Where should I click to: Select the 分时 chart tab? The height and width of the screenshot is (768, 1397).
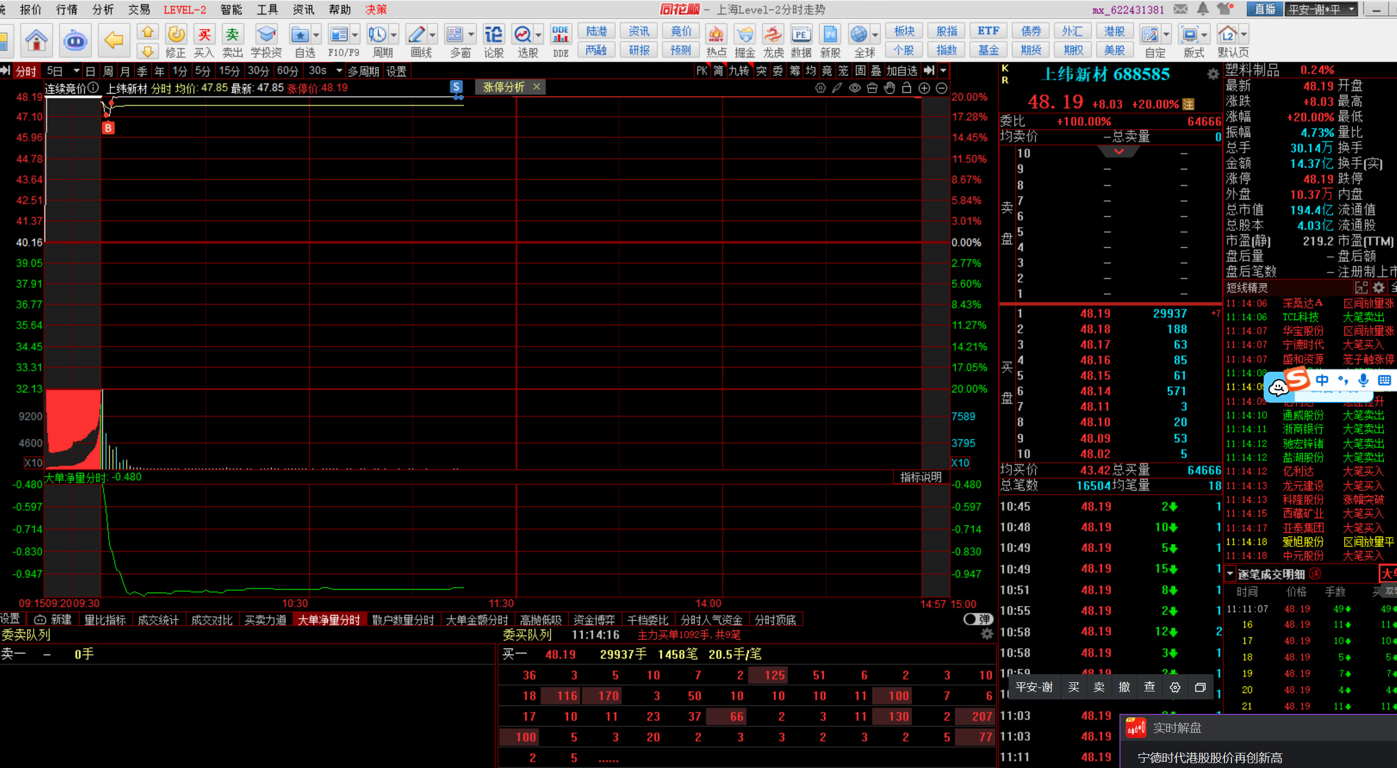26,71
